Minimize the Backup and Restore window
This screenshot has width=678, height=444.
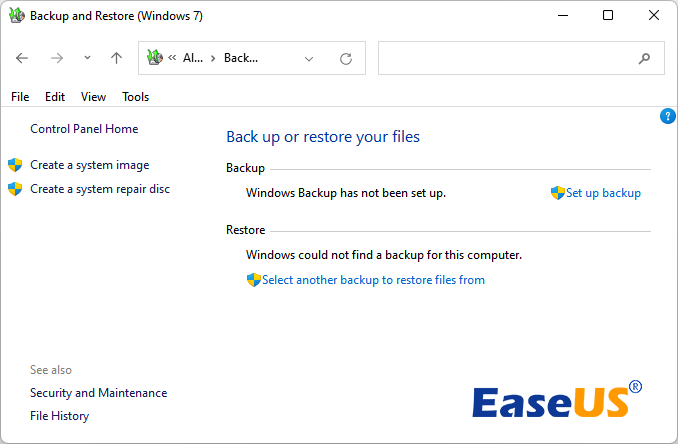[x=563, y=16]
